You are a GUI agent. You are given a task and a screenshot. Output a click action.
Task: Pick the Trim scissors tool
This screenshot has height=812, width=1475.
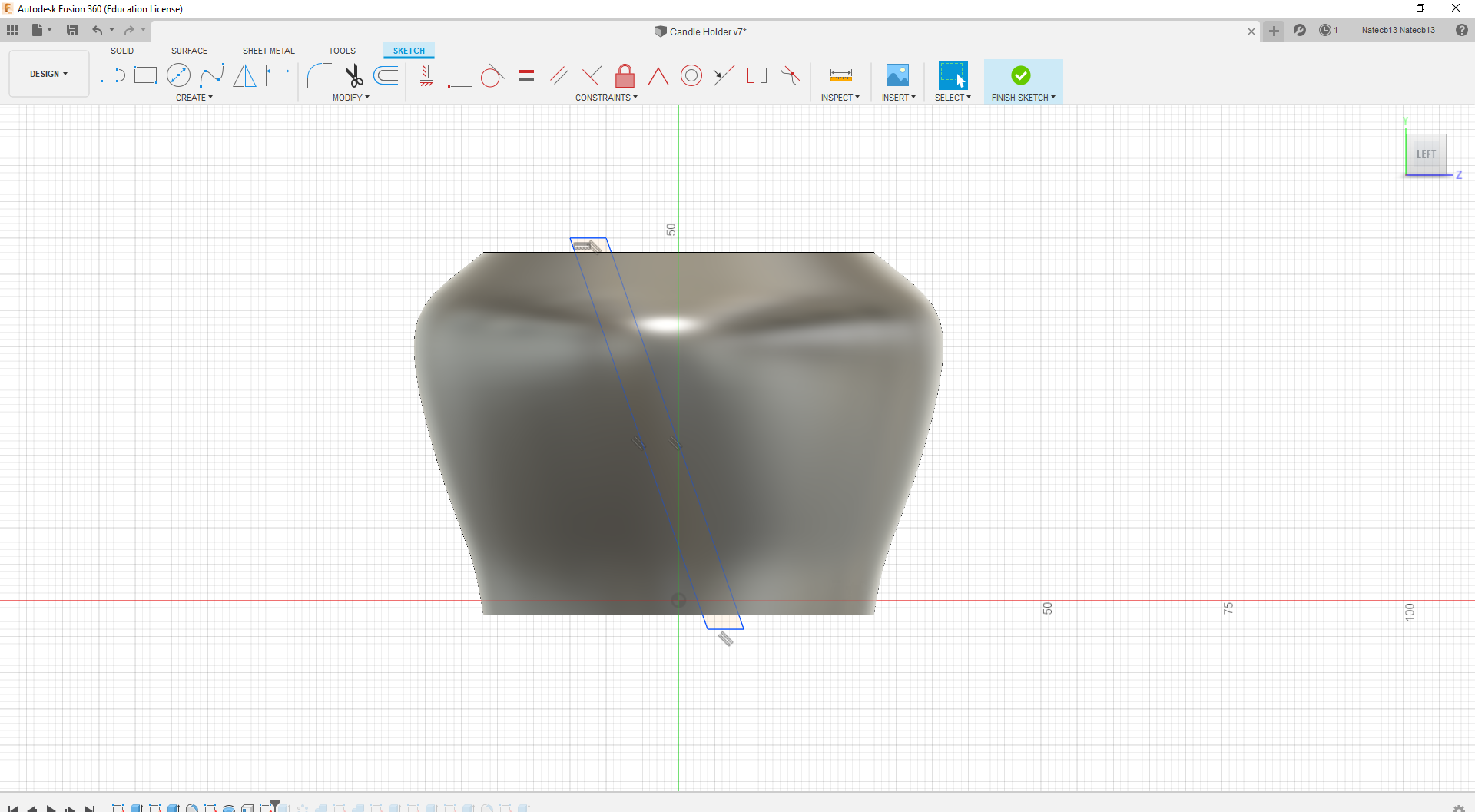[x=353, y=75]
